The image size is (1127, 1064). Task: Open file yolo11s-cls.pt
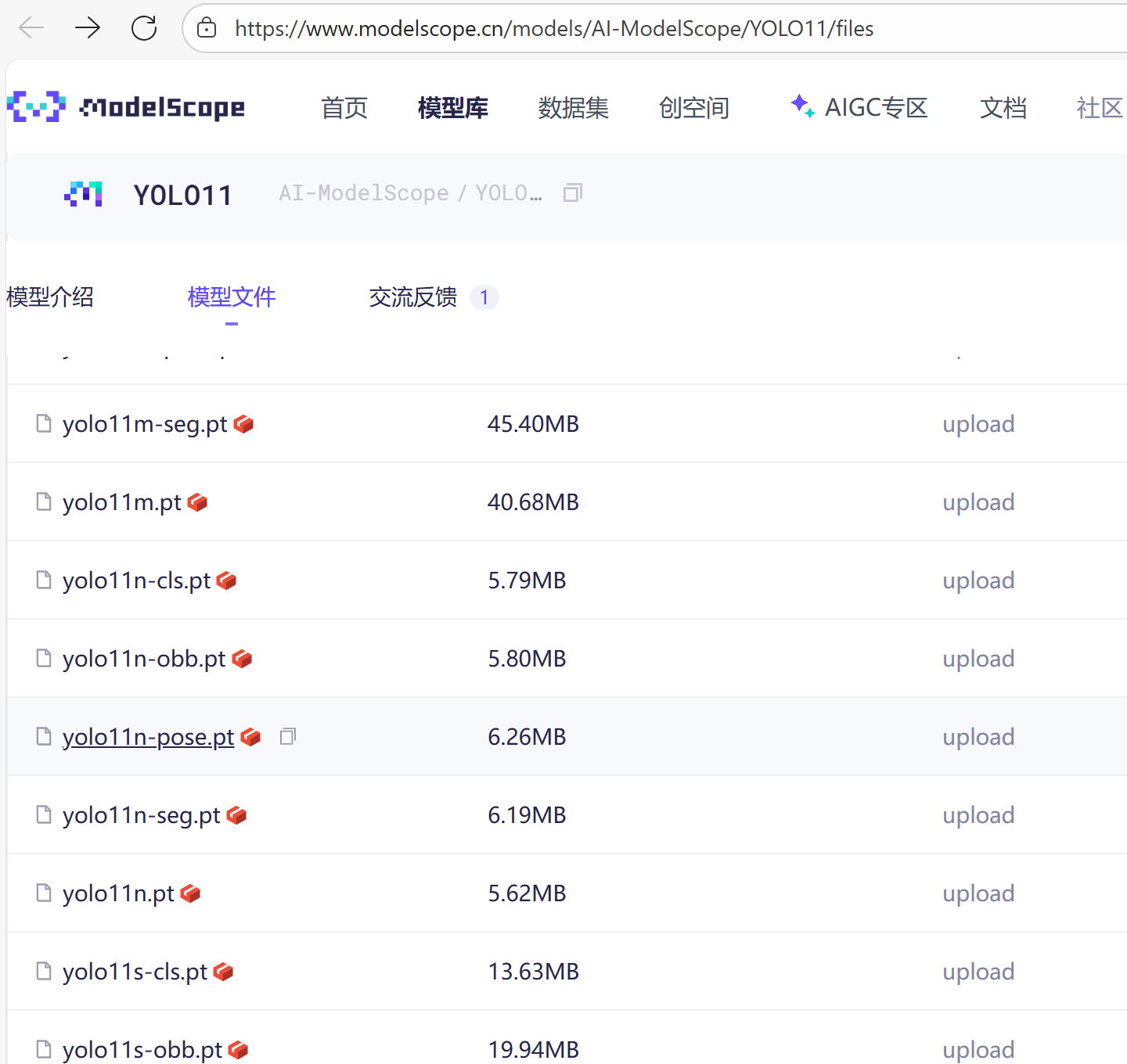coord(135,972)
